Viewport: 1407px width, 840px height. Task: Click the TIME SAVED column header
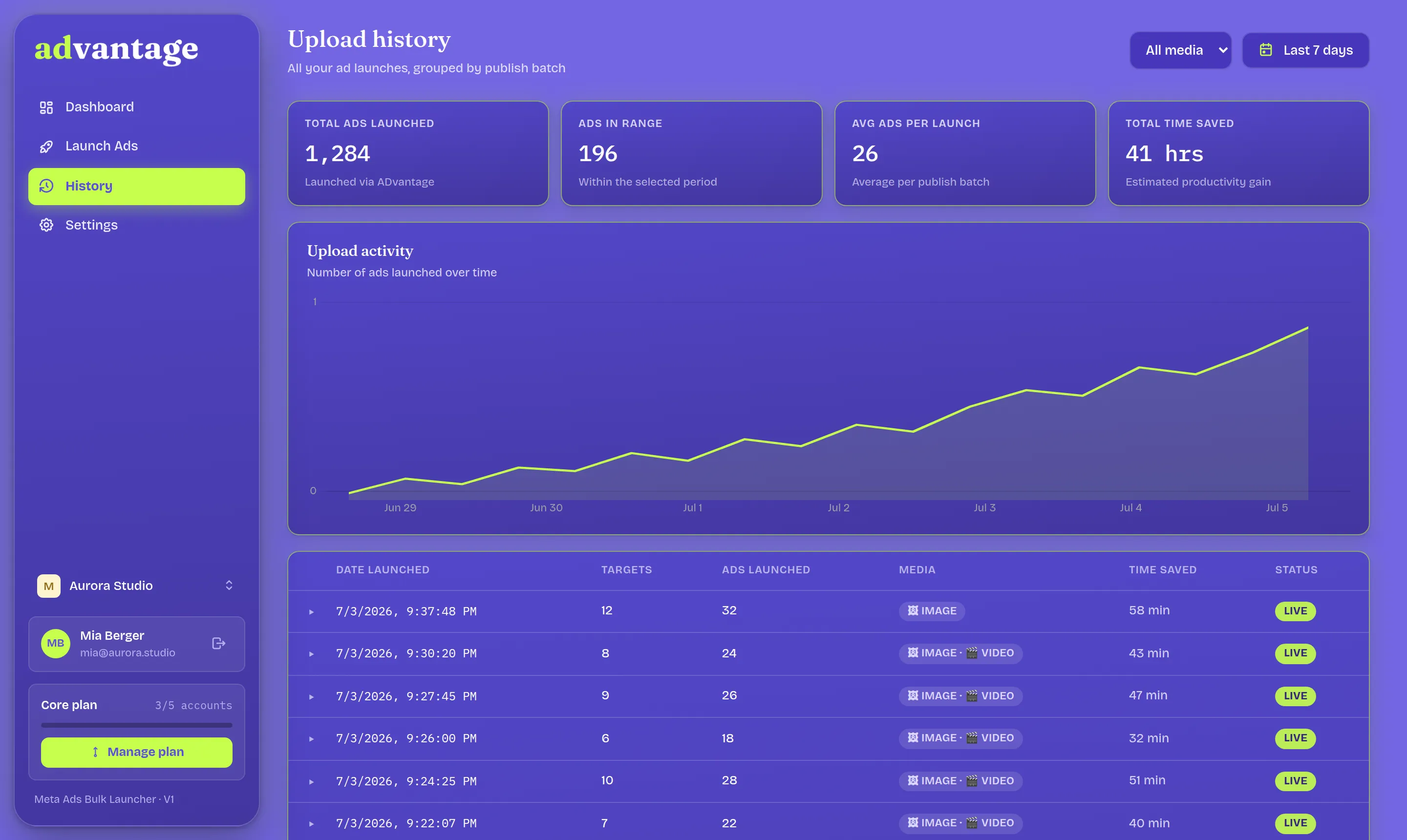[x=1162, y=570]
